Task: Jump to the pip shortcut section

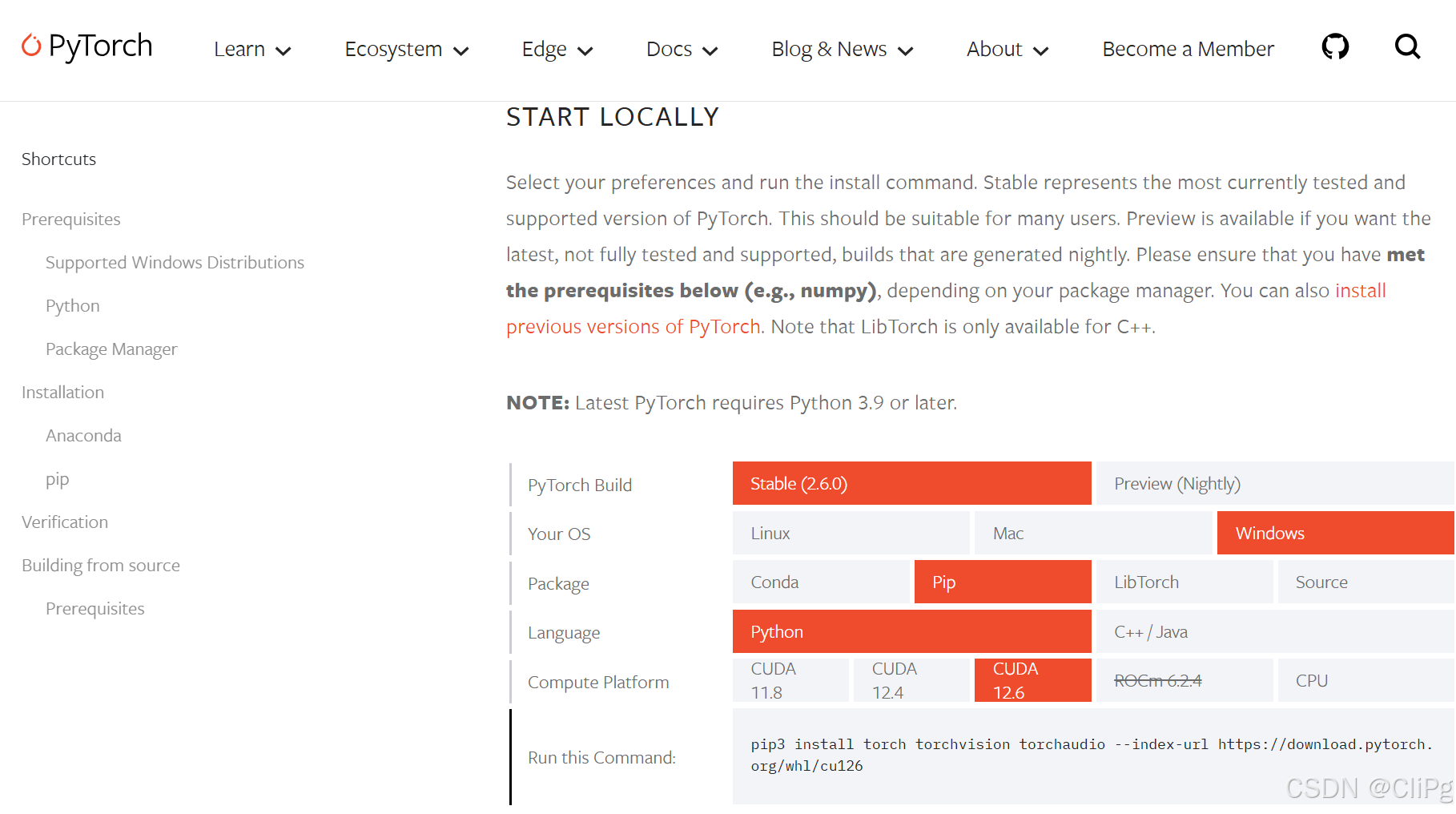Action: (x=58, y=479)
